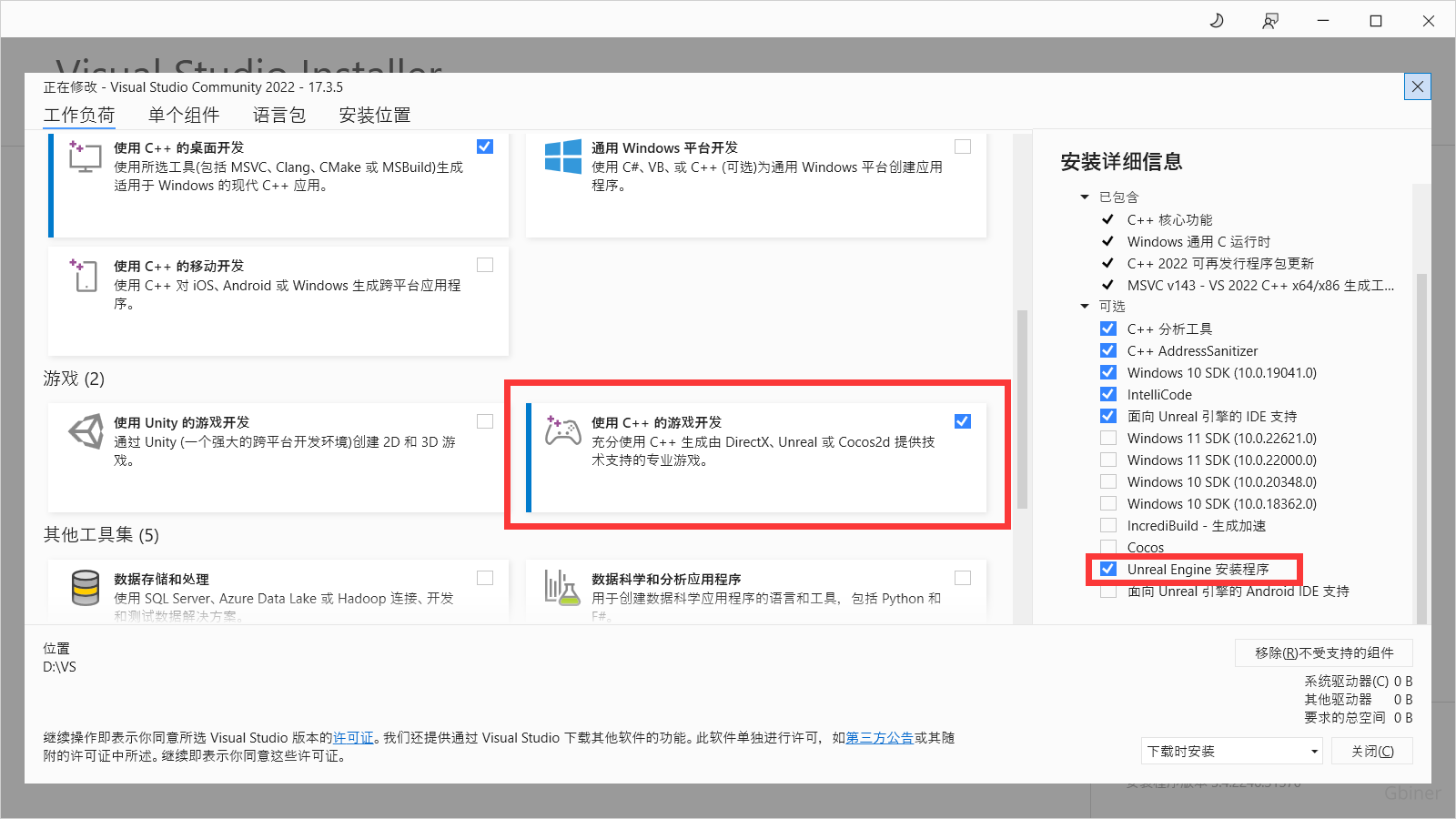Click the C++ mobile development icon
1456x819 pixels.
click(85, 275)
